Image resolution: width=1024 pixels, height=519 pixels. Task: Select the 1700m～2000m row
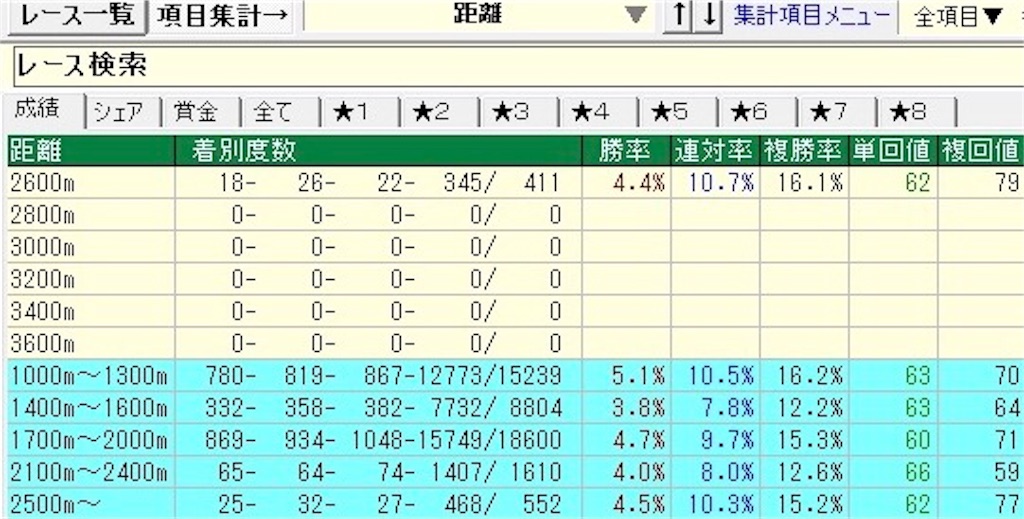[x=516, y=440]
